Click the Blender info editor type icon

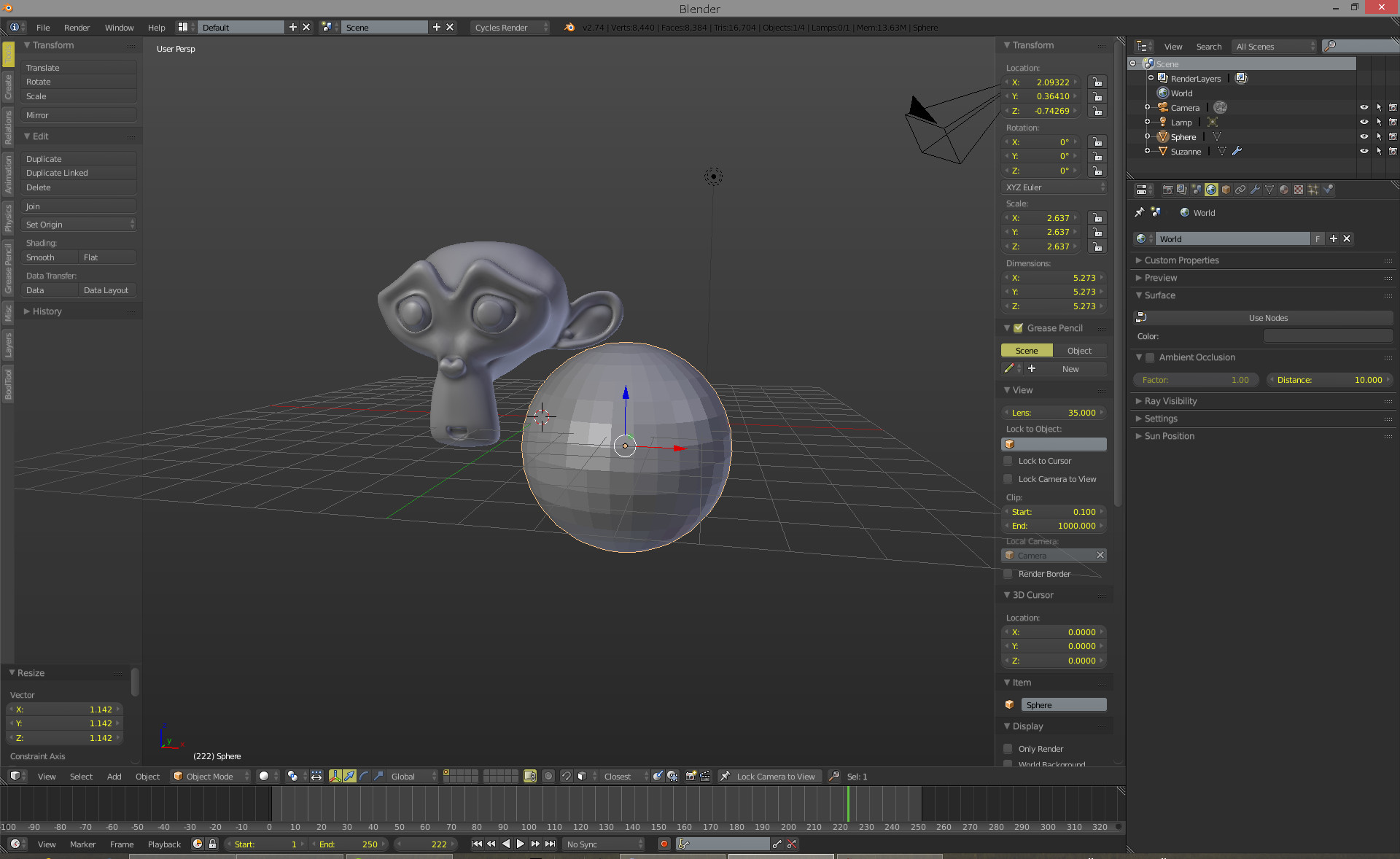point(16,27)
